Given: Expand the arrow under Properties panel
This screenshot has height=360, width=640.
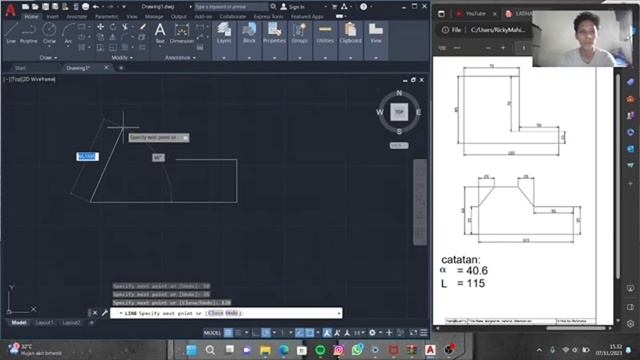Looking at the screenshot, I should click(274, 58).
